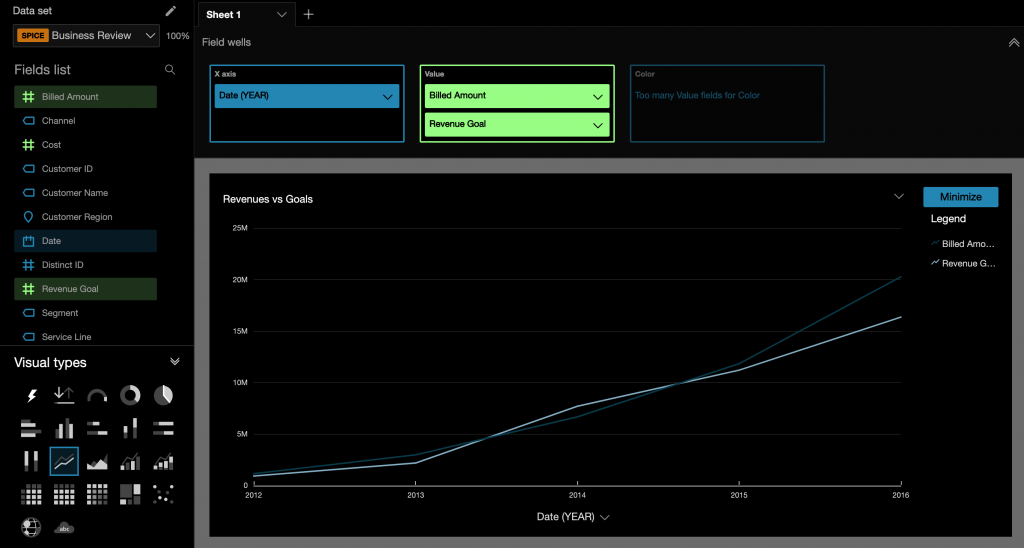Screen dimensions: 1024x548
Task: Switch to the area line chart visual
Action: [97, 462]
